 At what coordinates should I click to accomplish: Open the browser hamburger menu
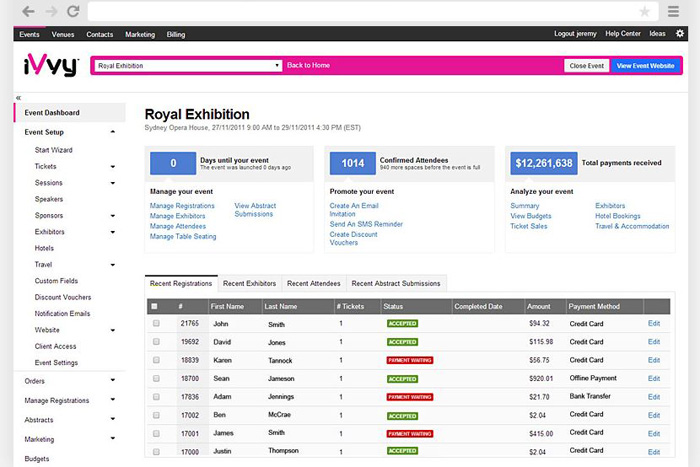pyautogui.click(x=673, y=11)
